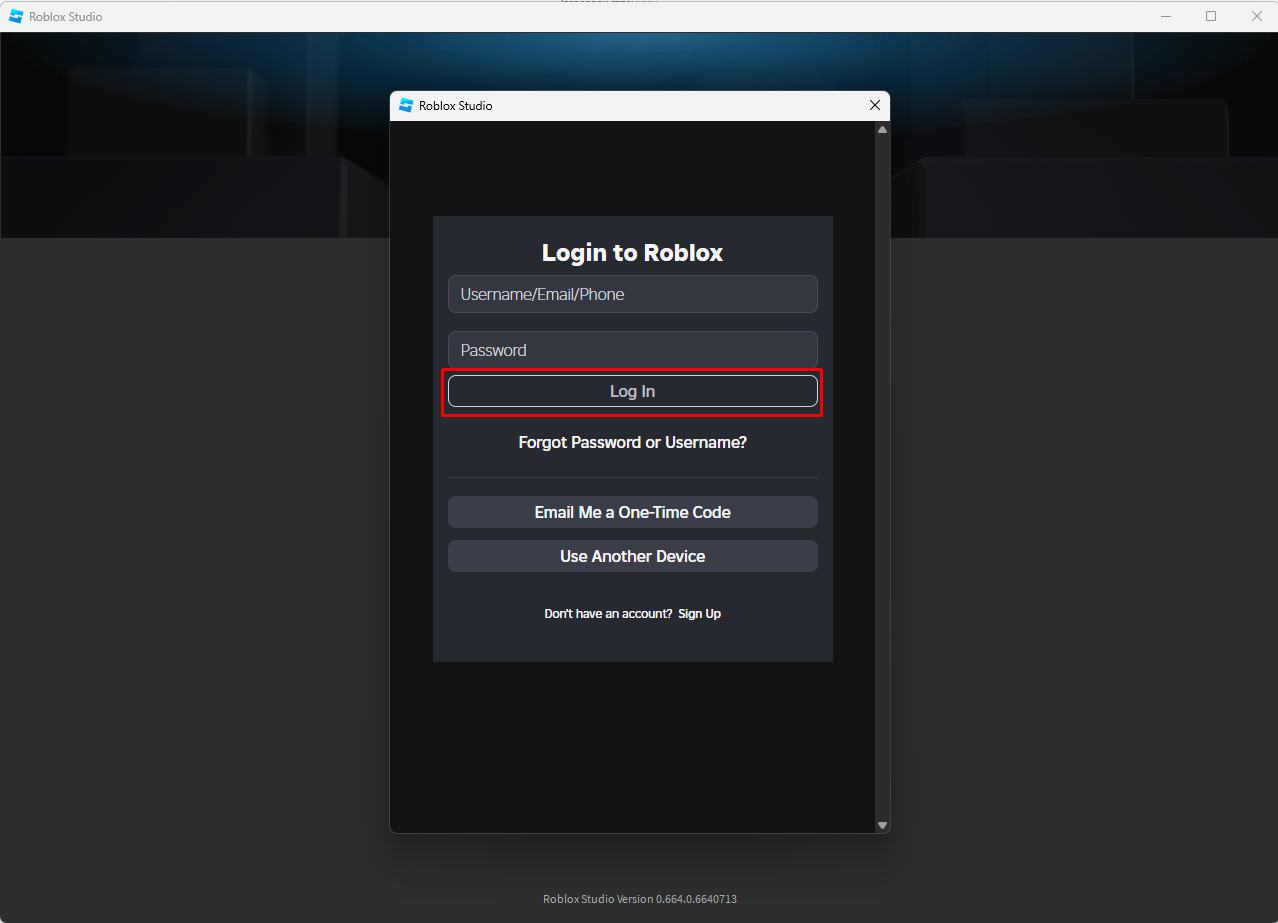
Task: Click the Roblox Studio version text
Action: [x=639, y=899]
